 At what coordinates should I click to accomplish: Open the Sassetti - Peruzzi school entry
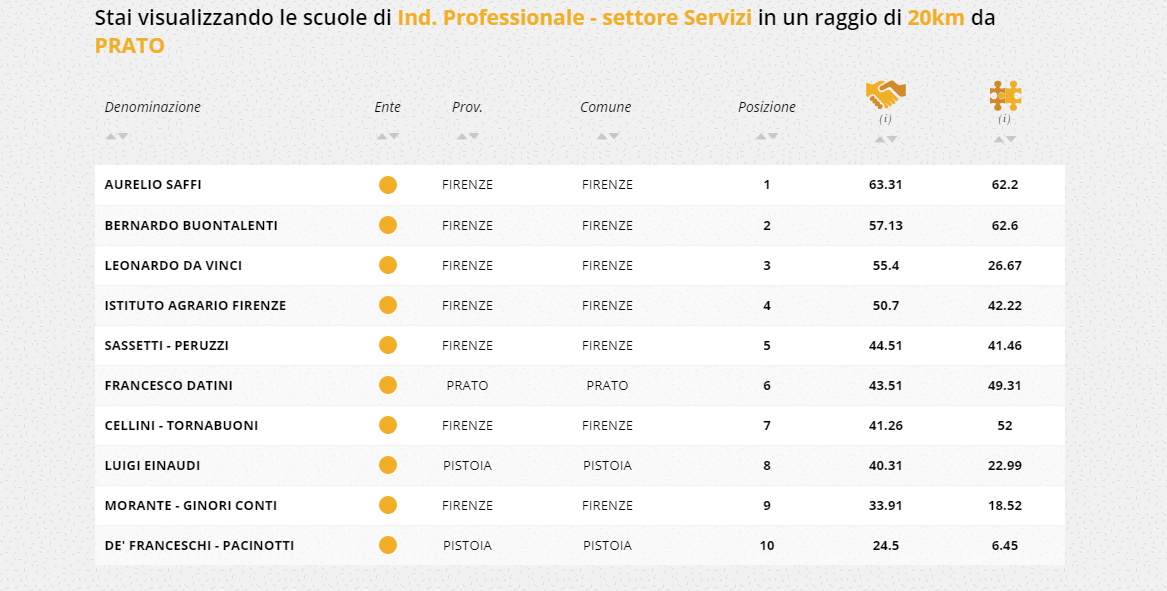tap(167, 346)
